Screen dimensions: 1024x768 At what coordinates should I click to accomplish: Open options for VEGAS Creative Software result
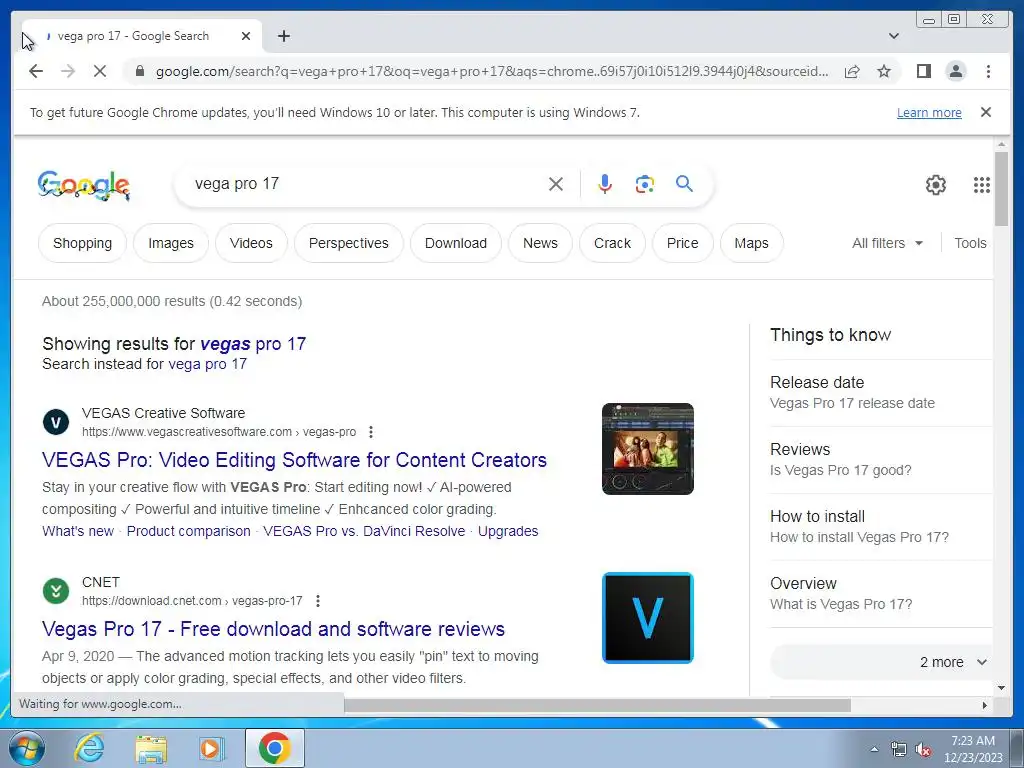(370, 432)
